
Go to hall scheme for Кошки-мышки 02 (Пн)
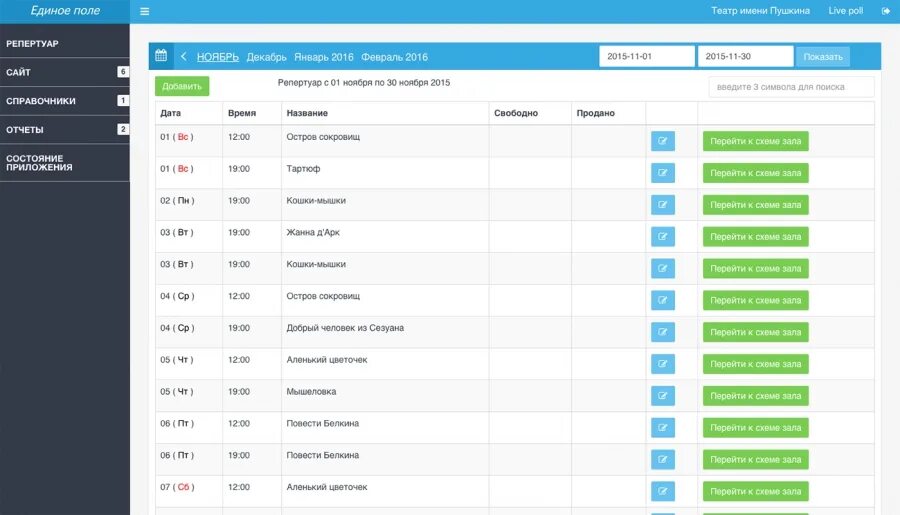coord(755,205)
